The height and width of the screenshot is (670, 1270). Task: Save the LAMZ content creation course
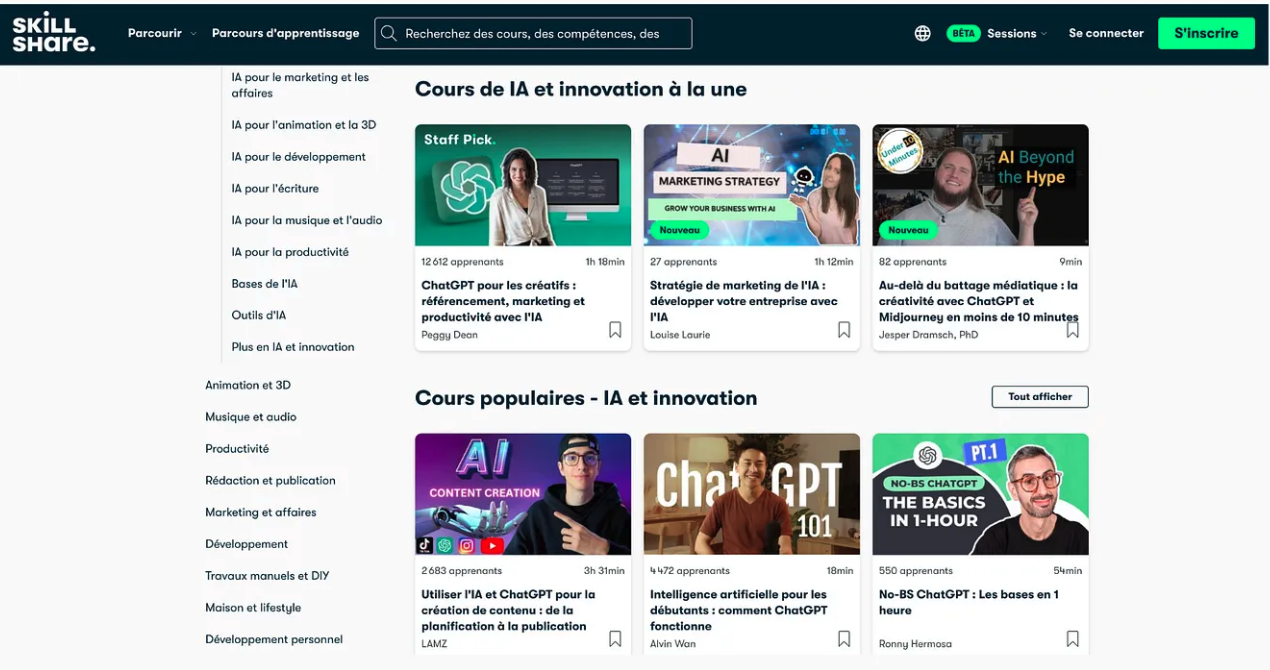point(615,638)
